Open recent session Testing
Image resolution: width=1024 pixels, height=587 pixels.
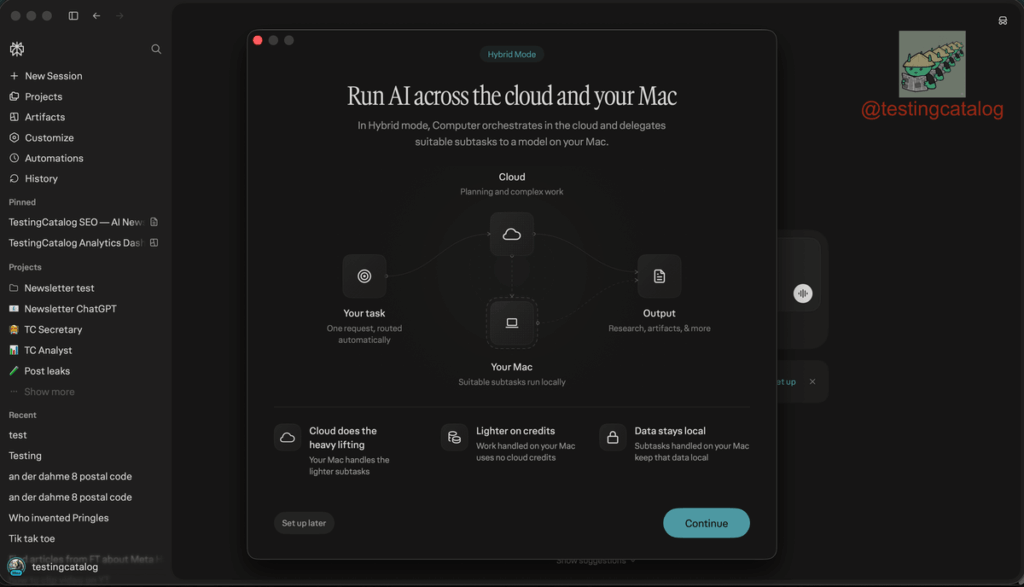(25, 456)
